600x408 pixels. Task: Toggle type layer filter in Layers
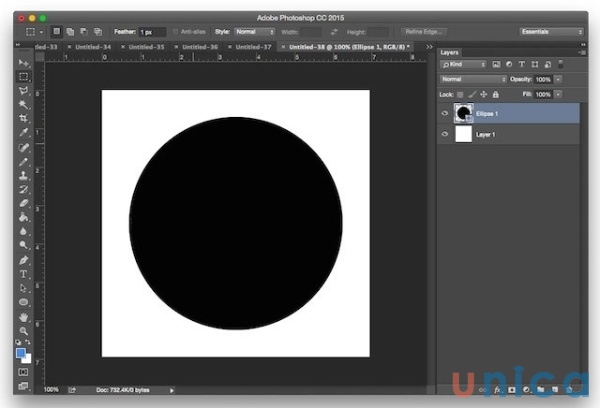coord(522,64)
